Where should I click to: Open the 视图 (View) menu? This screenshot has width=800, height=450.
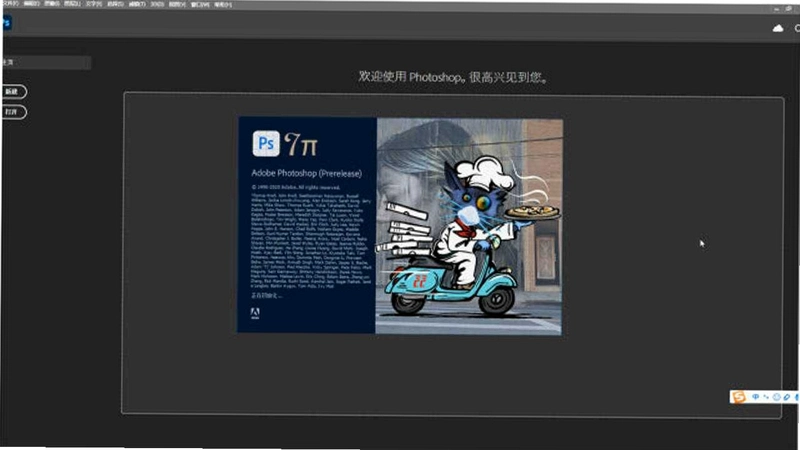point(177,4)
